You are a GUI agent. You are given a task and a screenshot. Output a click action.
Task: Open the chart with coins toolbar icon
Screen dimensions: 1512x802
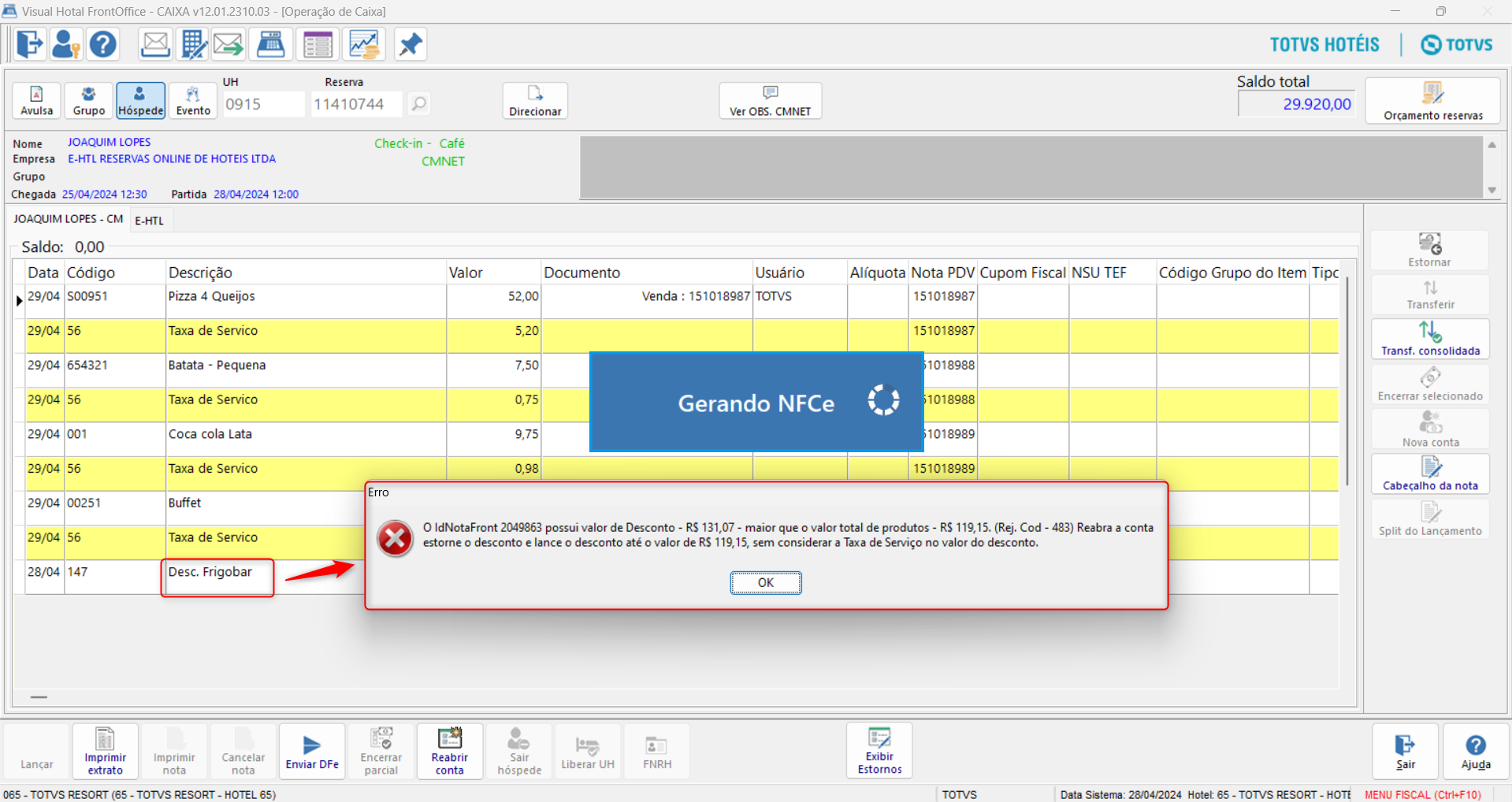tap(364, 44)
